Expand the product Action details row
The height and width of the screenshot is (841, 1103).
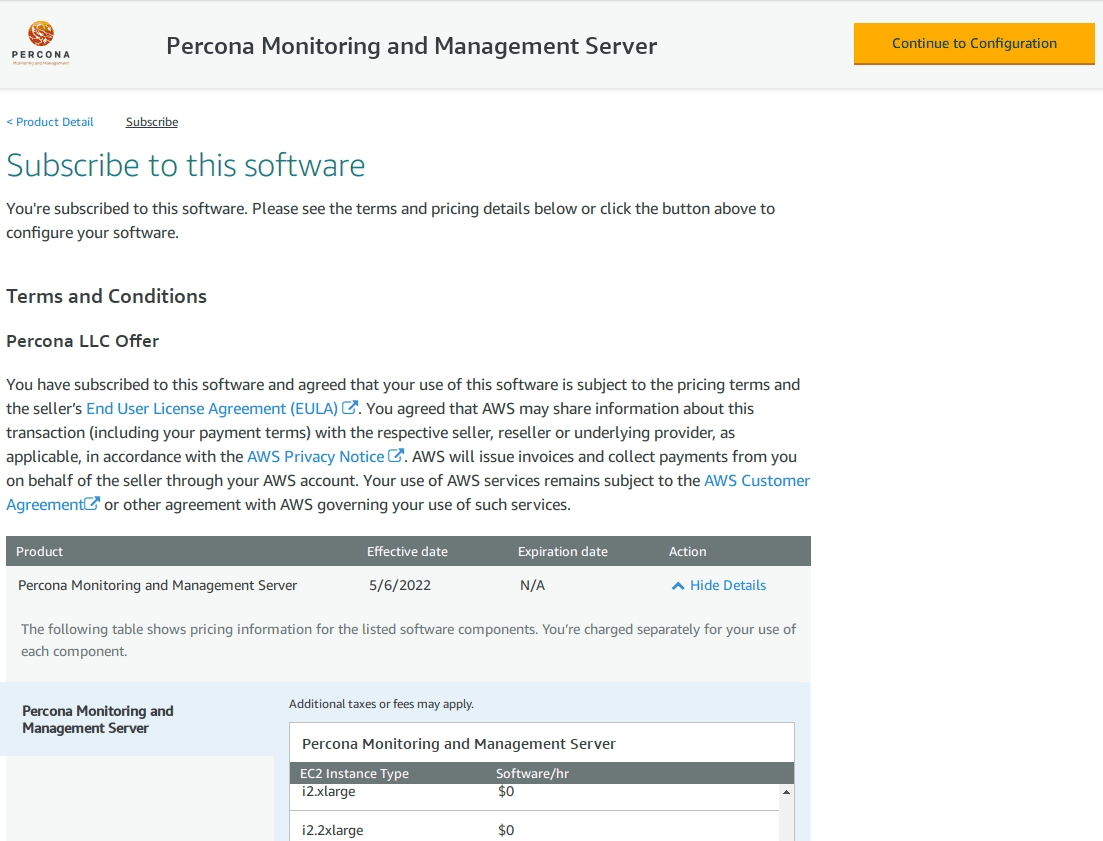pyautogui.click(x=718, y=585)
